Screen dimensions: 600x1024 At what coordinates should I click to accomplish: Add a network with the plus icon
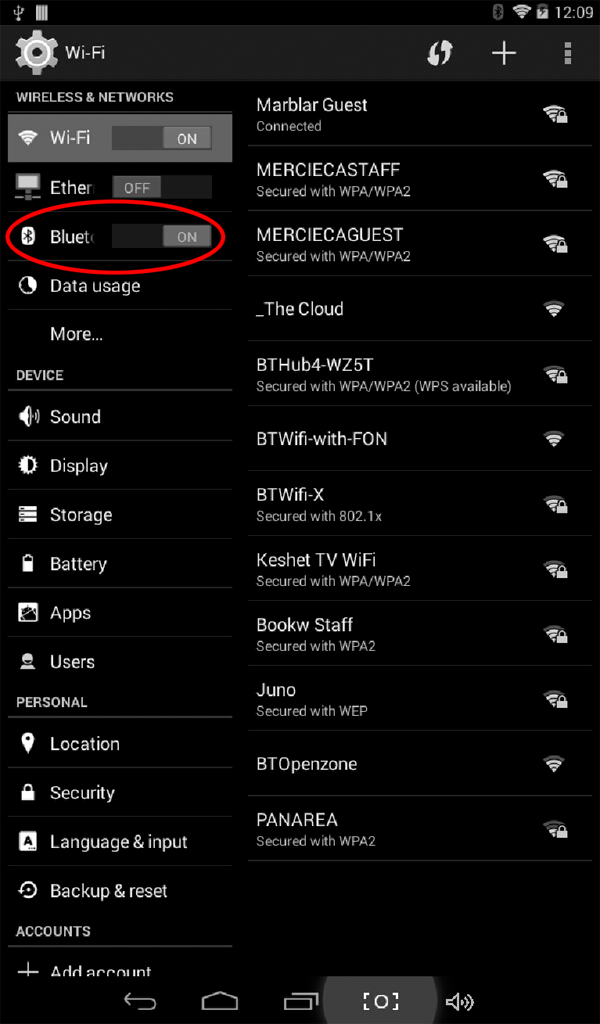coord(503,53)
